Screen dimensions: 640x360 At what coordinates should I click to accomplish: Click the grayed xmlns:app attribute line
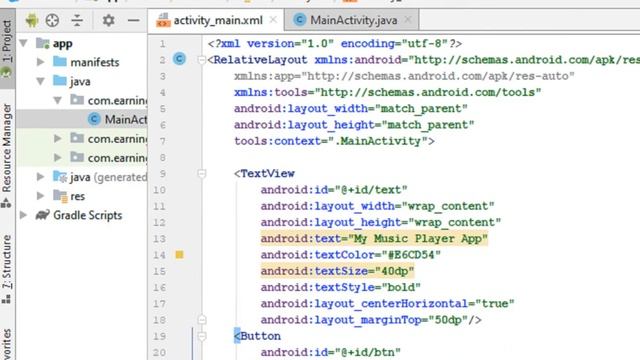(404, 76)
